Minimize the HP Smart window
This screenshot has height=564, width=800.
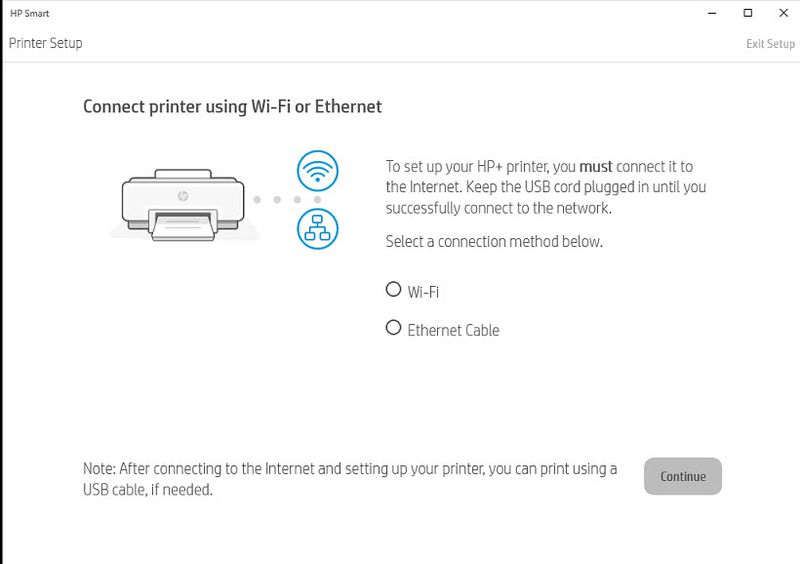pos(712,14)
